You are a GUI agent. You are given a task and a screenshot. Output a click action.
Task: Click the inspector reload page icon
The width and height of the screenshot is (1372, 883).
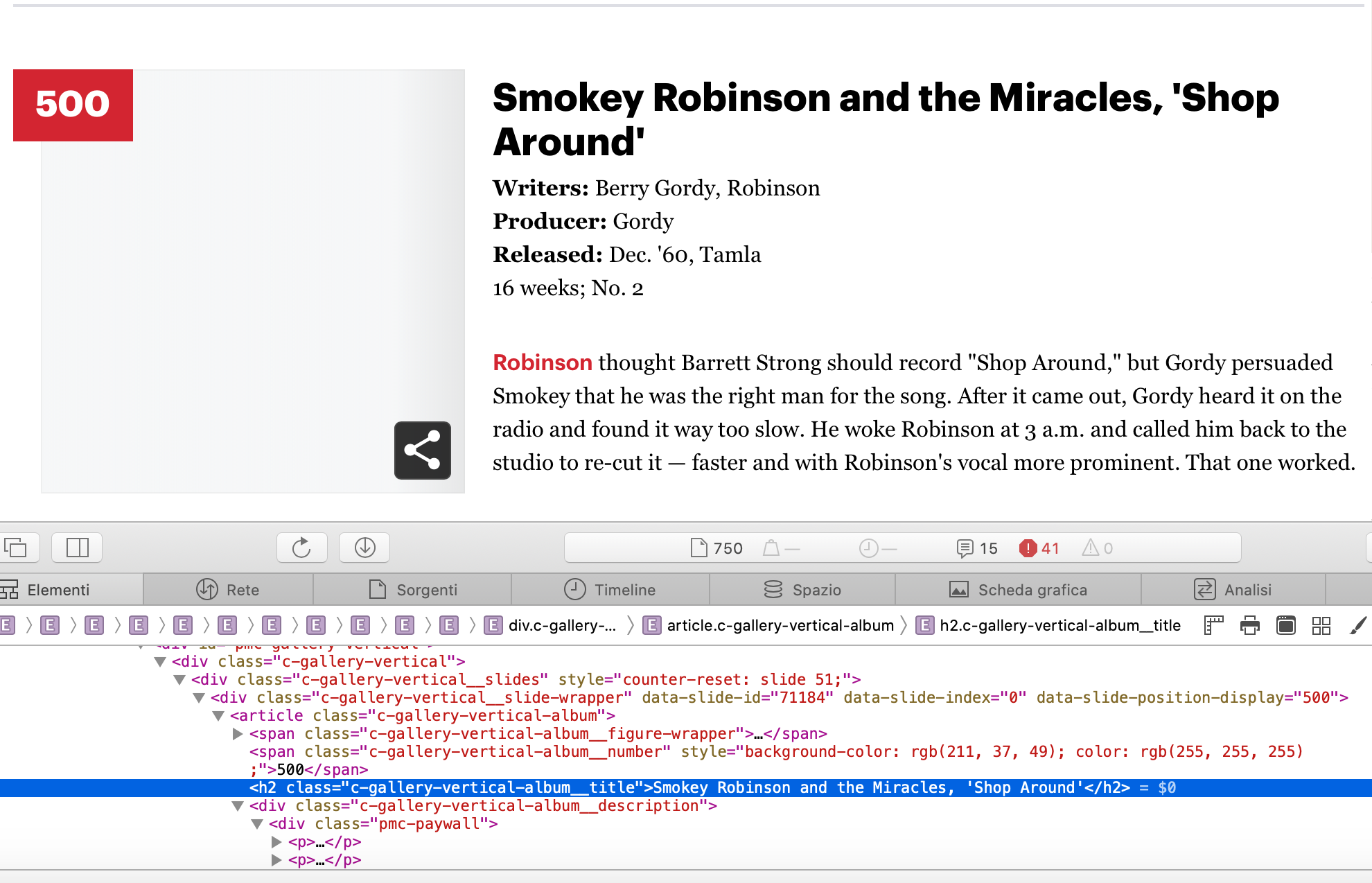pyautogui.click(x=301, y=548)
